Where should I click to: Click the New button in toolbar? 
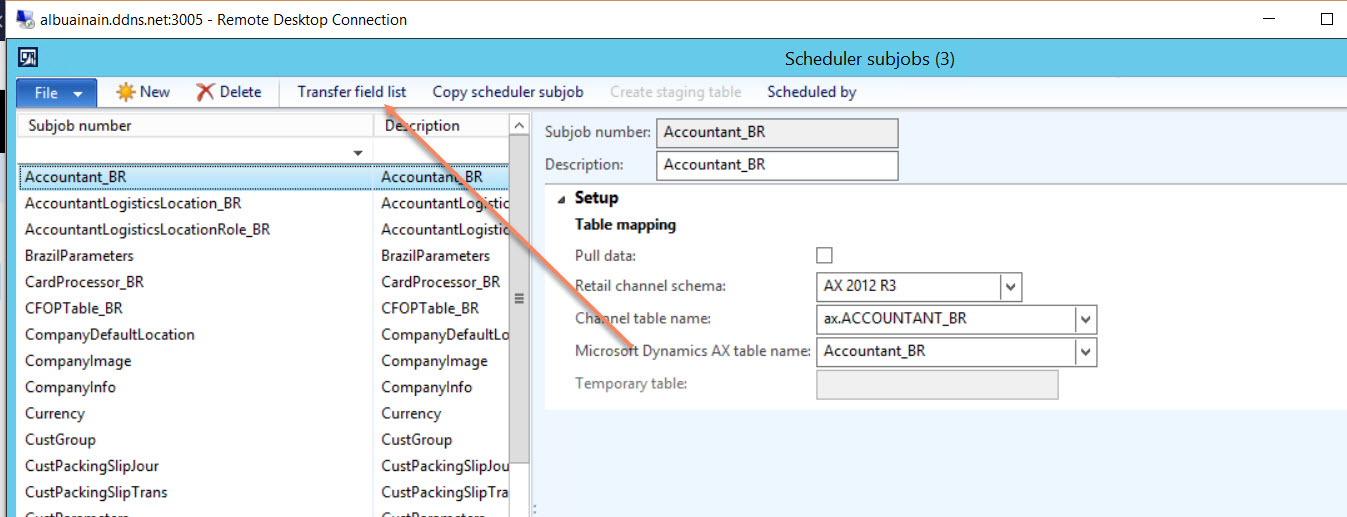pos(143,92)
